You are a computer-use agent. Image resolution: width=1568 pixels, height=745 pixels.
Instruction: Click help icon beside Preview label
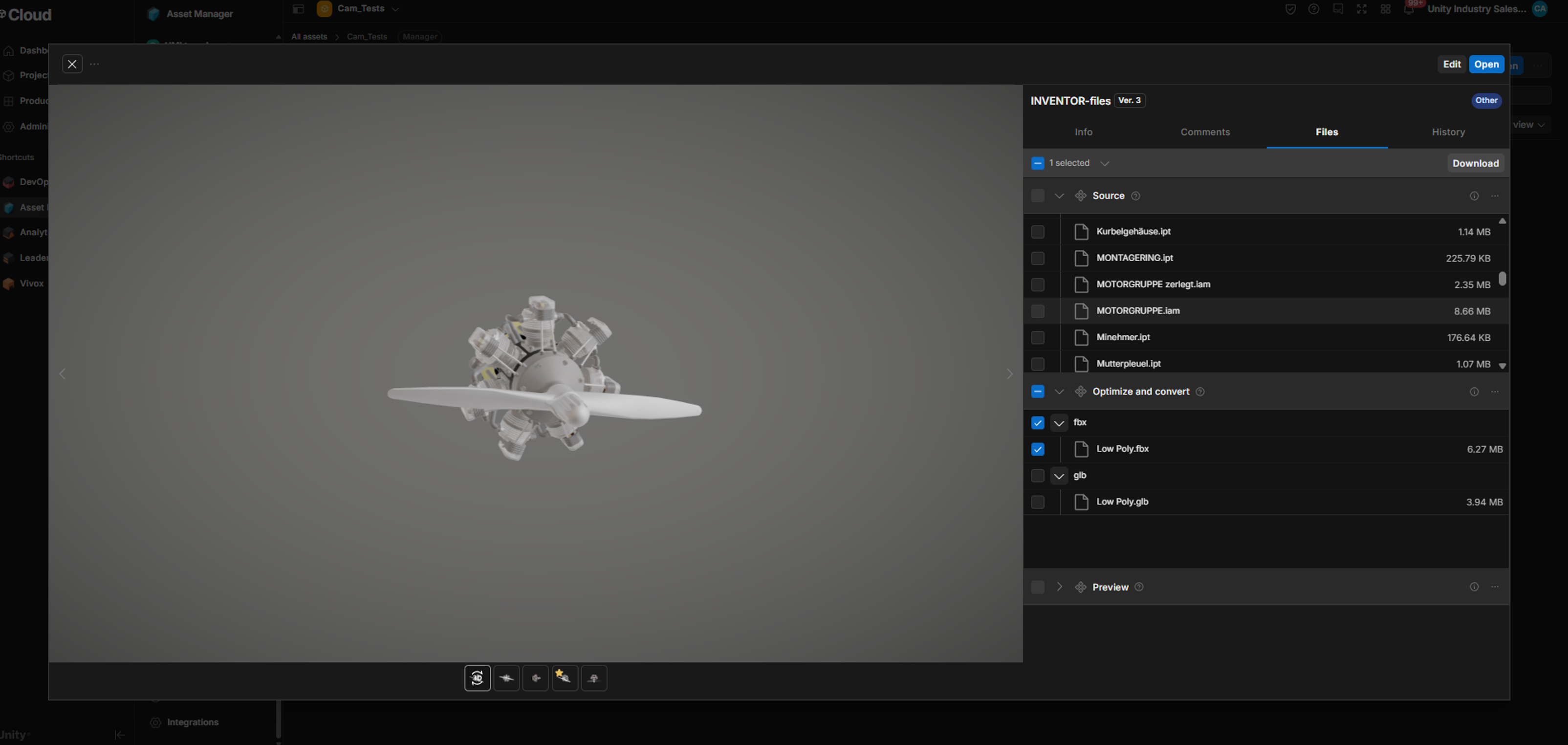(x=1139, y=588)
